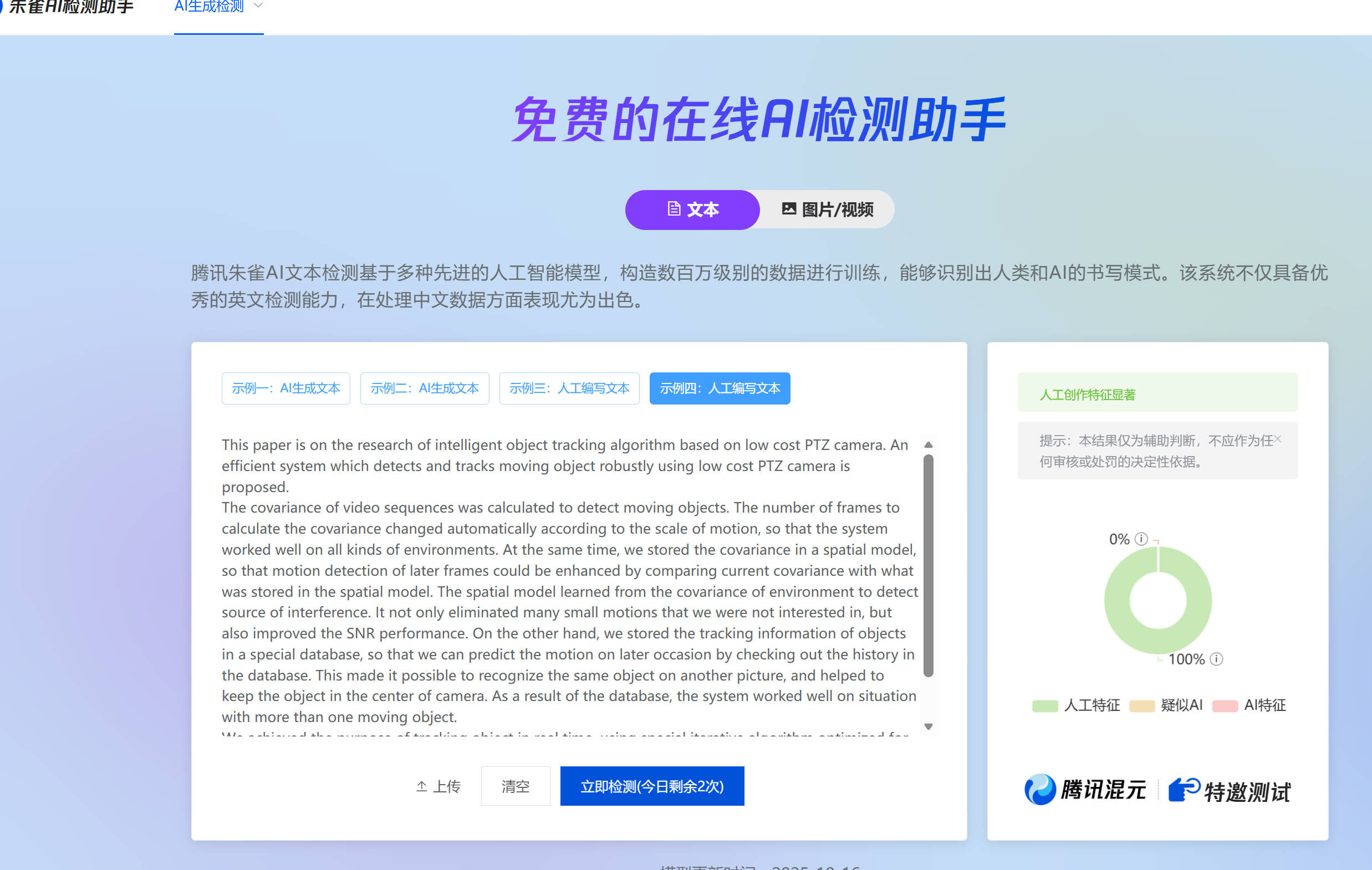Select 示例四: 人工编写文本 sample
The height and width of the screenshot is (870, 1372).
pyautogui.click(x=720, y=388)
